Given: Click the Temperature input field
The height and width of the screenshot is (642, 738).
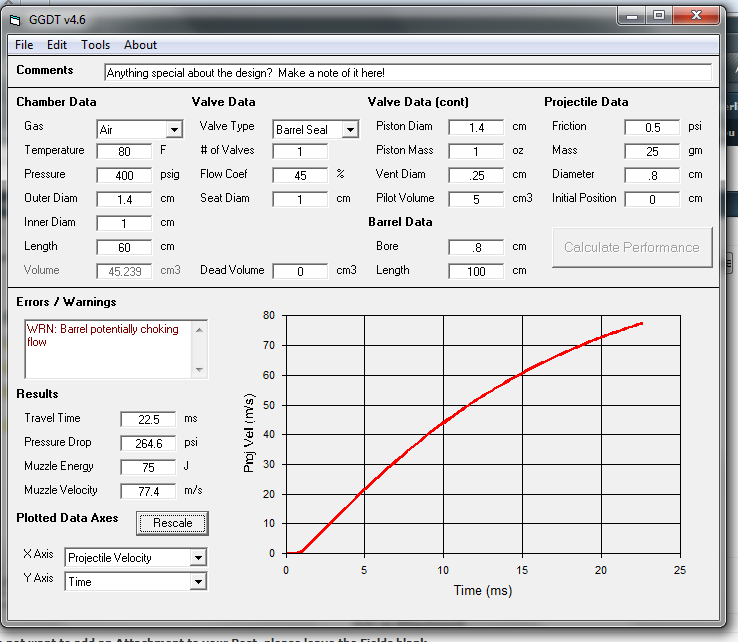Looking at the screenshot, I should coord(124,151).
